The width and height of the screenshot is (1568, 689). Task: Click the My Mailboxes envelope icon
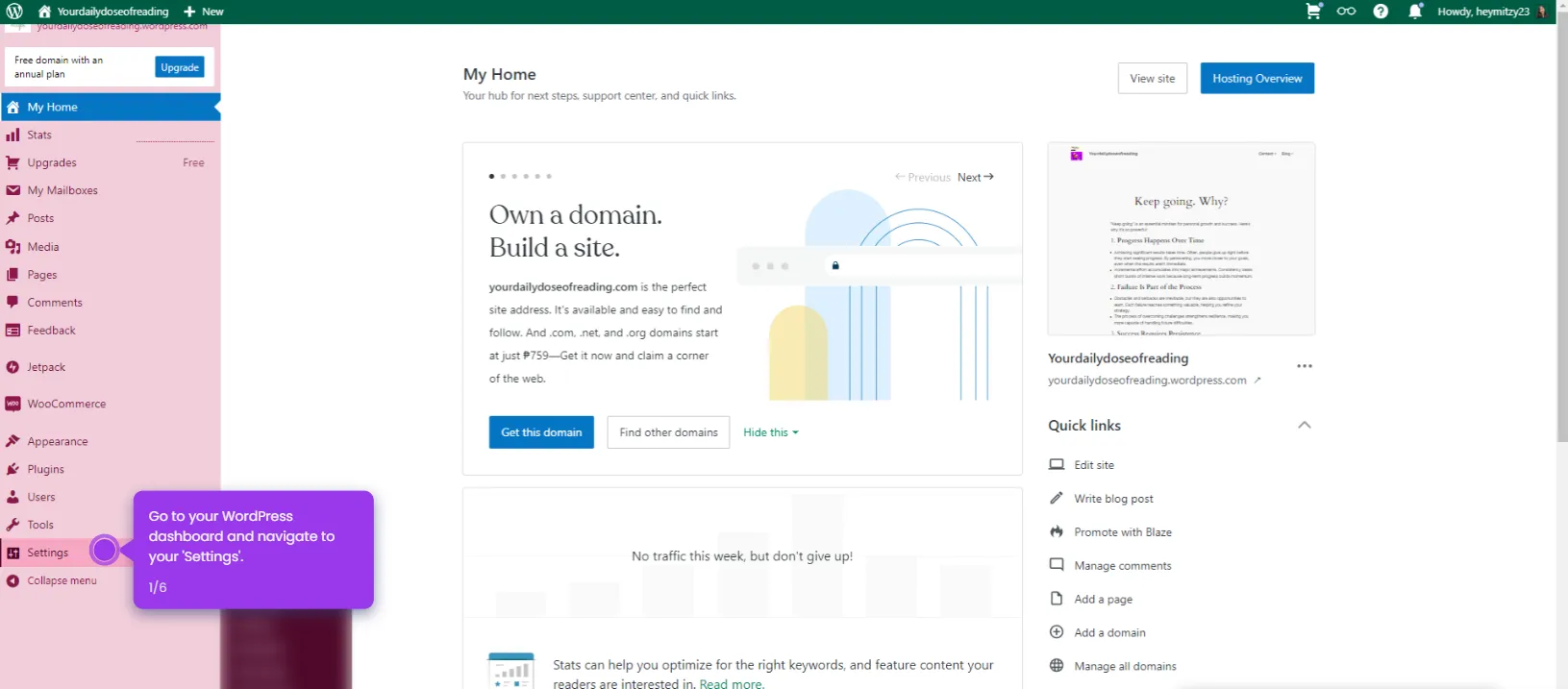(12, 190)
